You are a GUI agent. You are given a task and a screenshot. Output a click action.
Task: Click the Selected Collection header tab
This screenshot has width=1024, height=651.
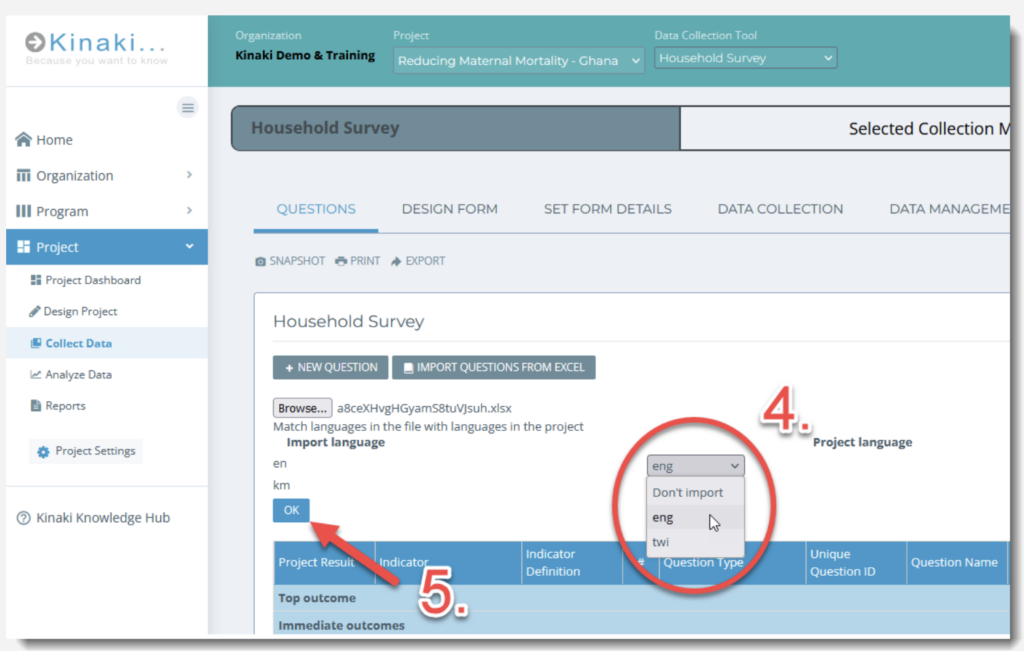(845, 129)
